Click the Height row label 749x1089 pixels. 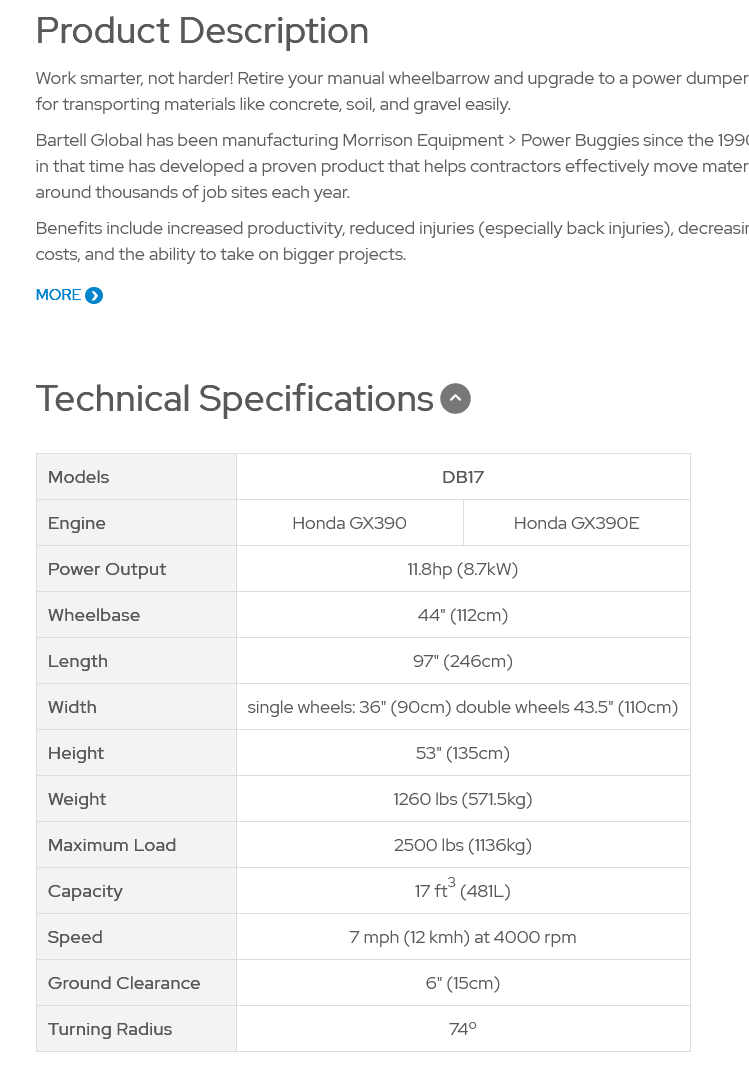point(76,754)
